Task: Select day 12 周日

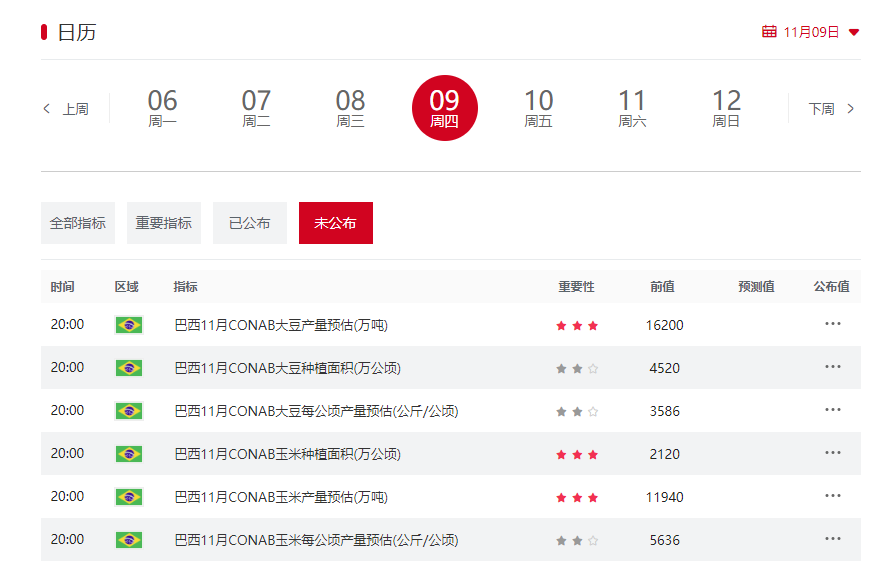Action: click(x=726, y=108)
